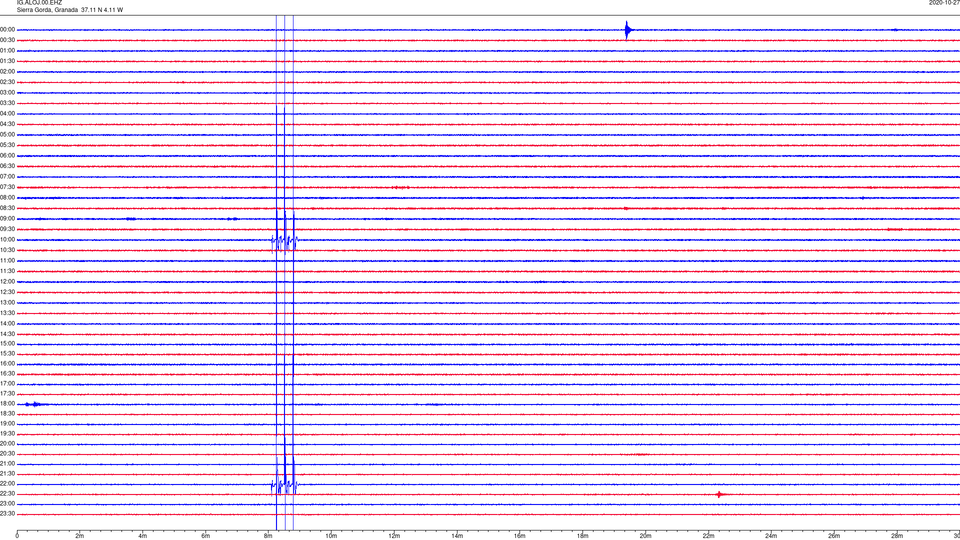This screenshot has width=960, height=540.
Task: Select the 16m axis tick label
Action: coord(520,536)
